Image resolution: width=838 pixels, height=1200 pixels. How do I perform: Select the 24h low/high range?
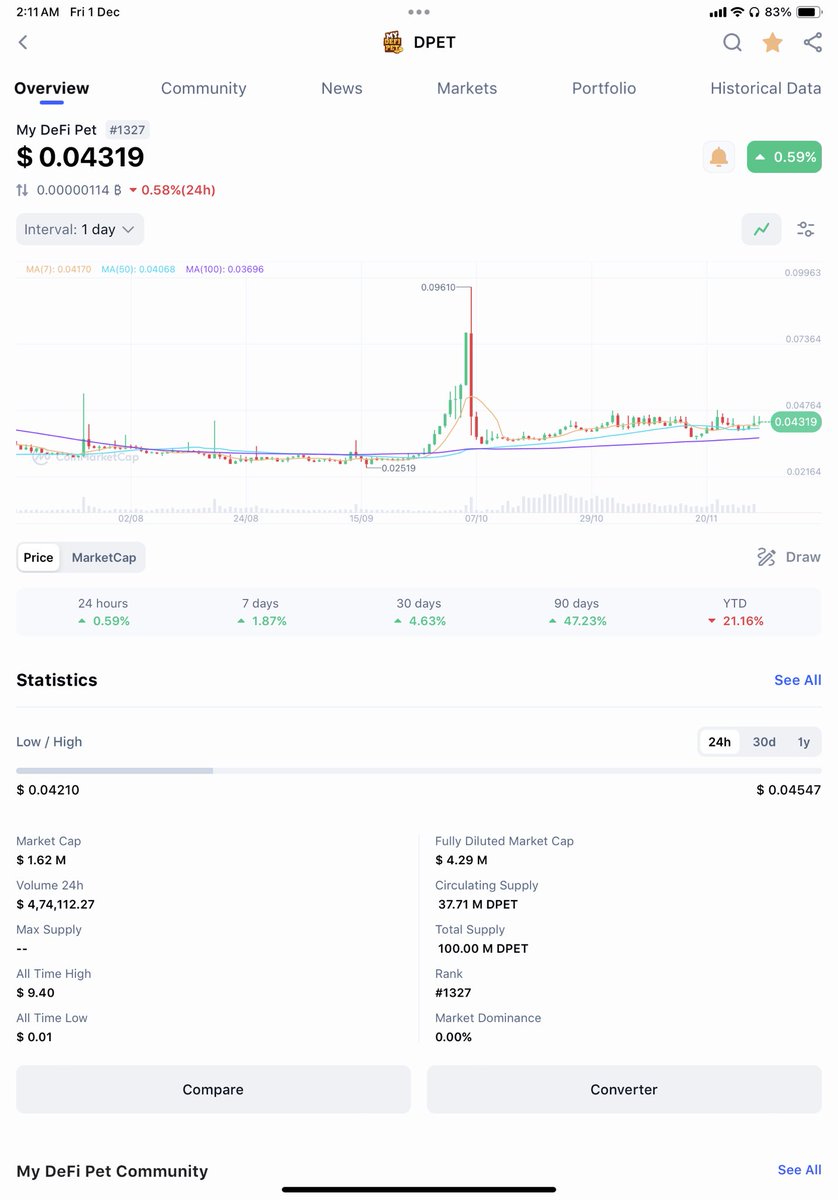point(719,742)
